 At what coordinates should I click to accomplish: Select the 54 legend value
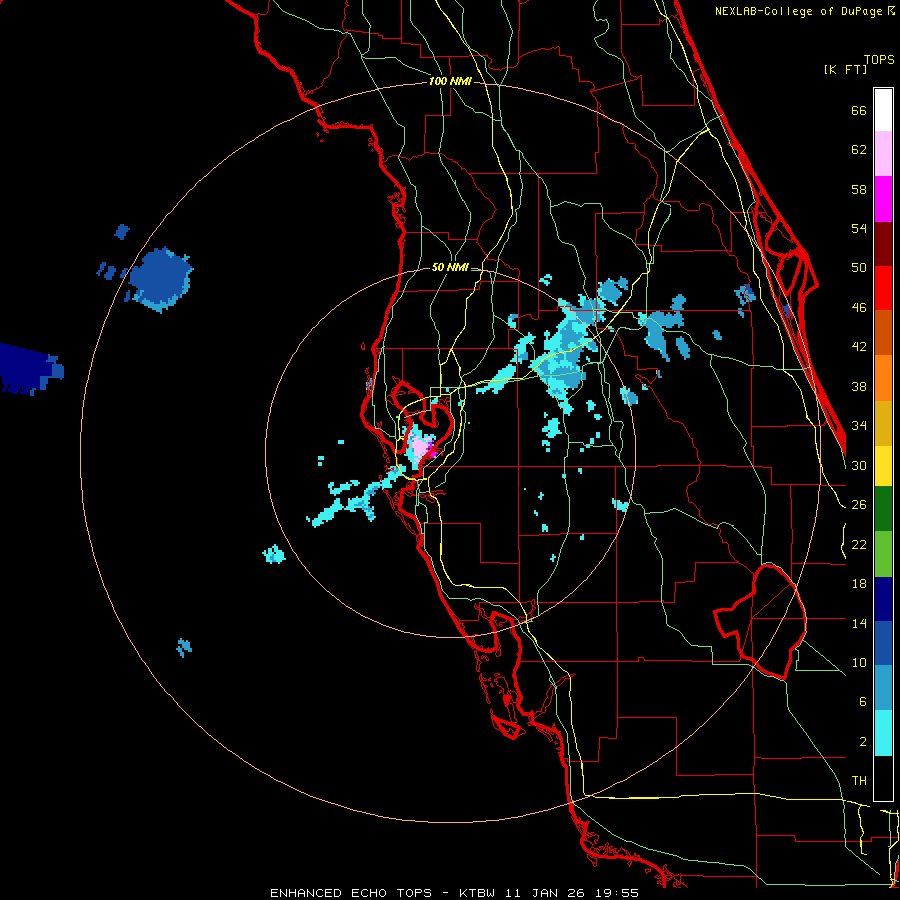pos(859,228)
